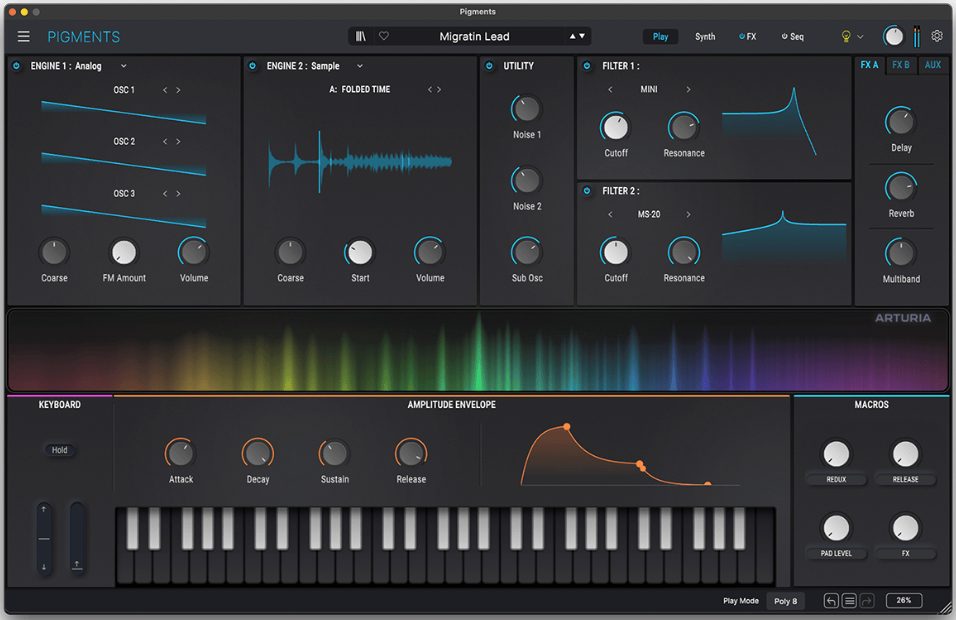956x620 pixels.
Task: Click the amplitude envelope curve display
Action: (631, 454)
